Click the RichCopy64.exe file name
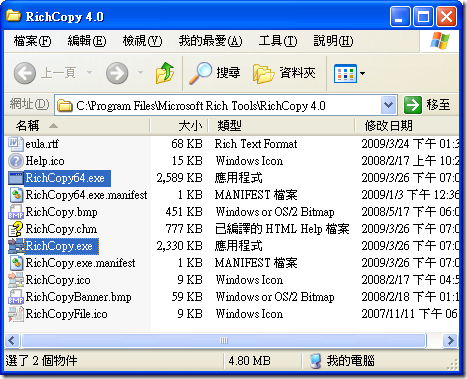 click(x=65, y=178)
